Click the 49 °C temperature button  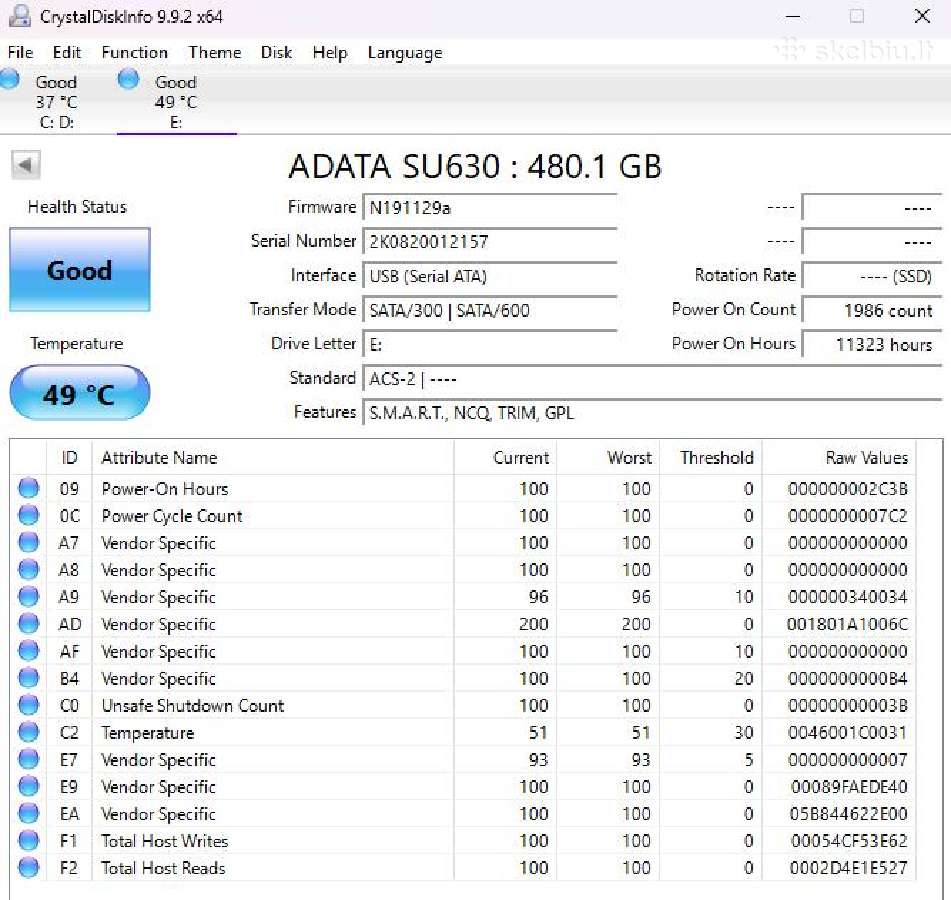coord(79,393)
